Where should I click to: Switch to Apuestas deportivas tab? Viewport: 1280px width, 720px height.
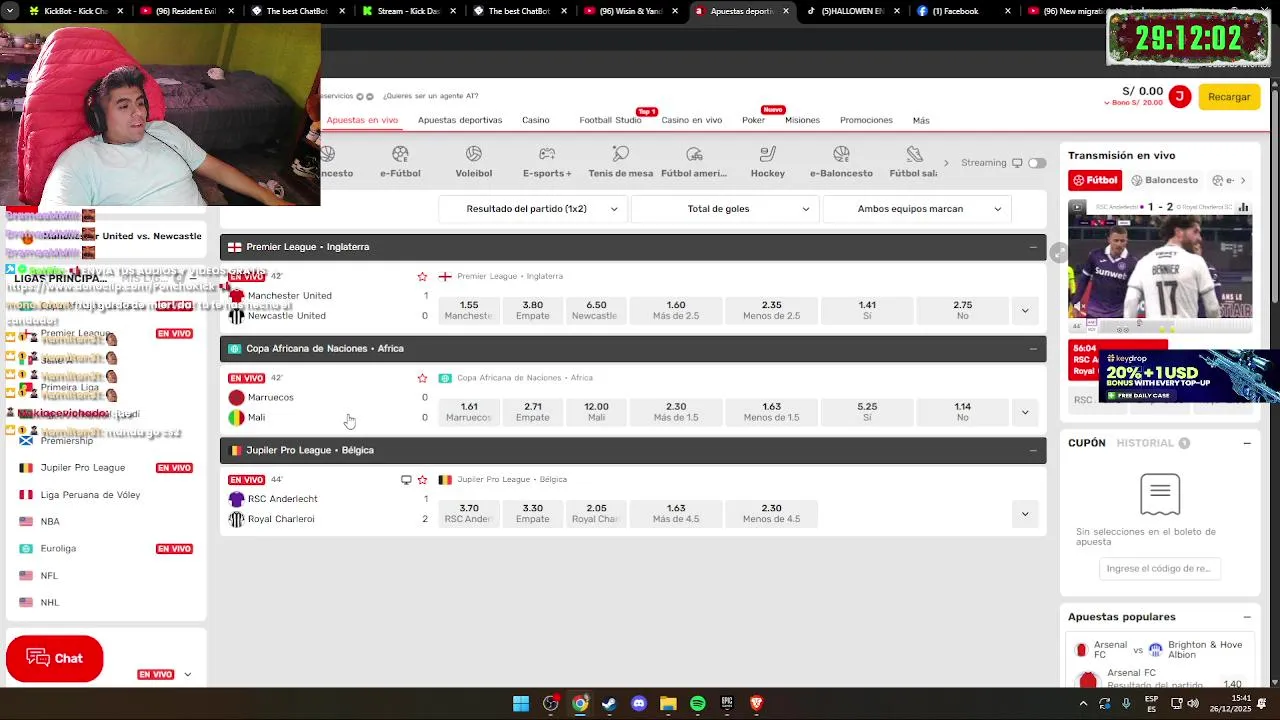[x=460, y=120]
